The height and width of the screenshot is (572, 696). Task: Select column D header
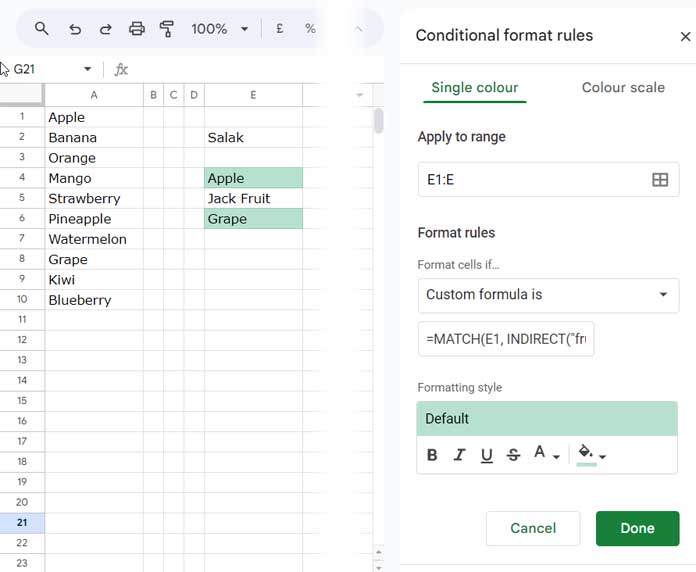coord(194,95)
